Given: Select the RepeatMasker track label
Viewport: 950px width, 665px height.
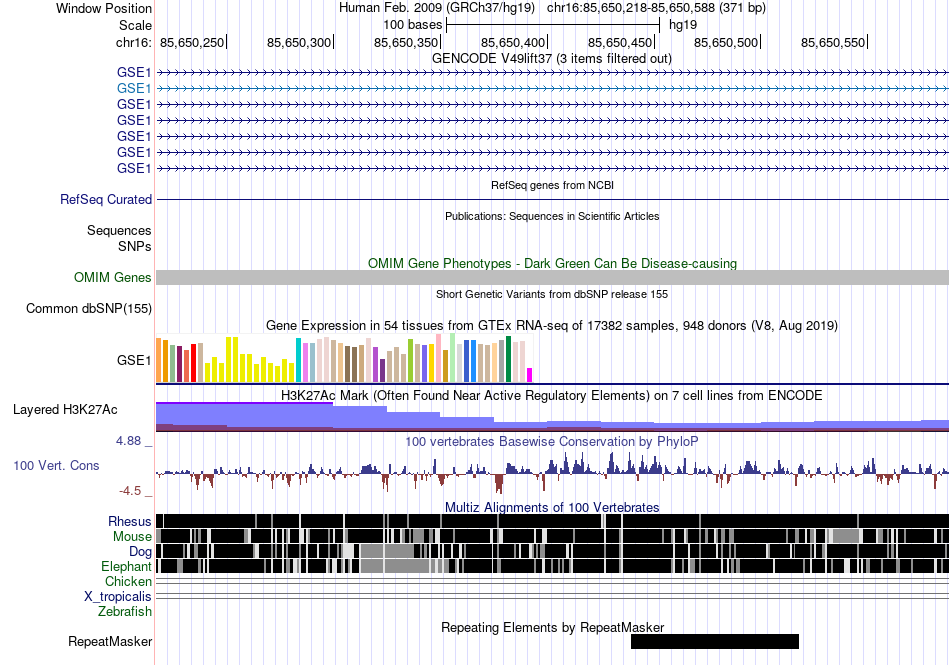Looking at the screenshot, I should pyautogui.click(x=110, y=641).
